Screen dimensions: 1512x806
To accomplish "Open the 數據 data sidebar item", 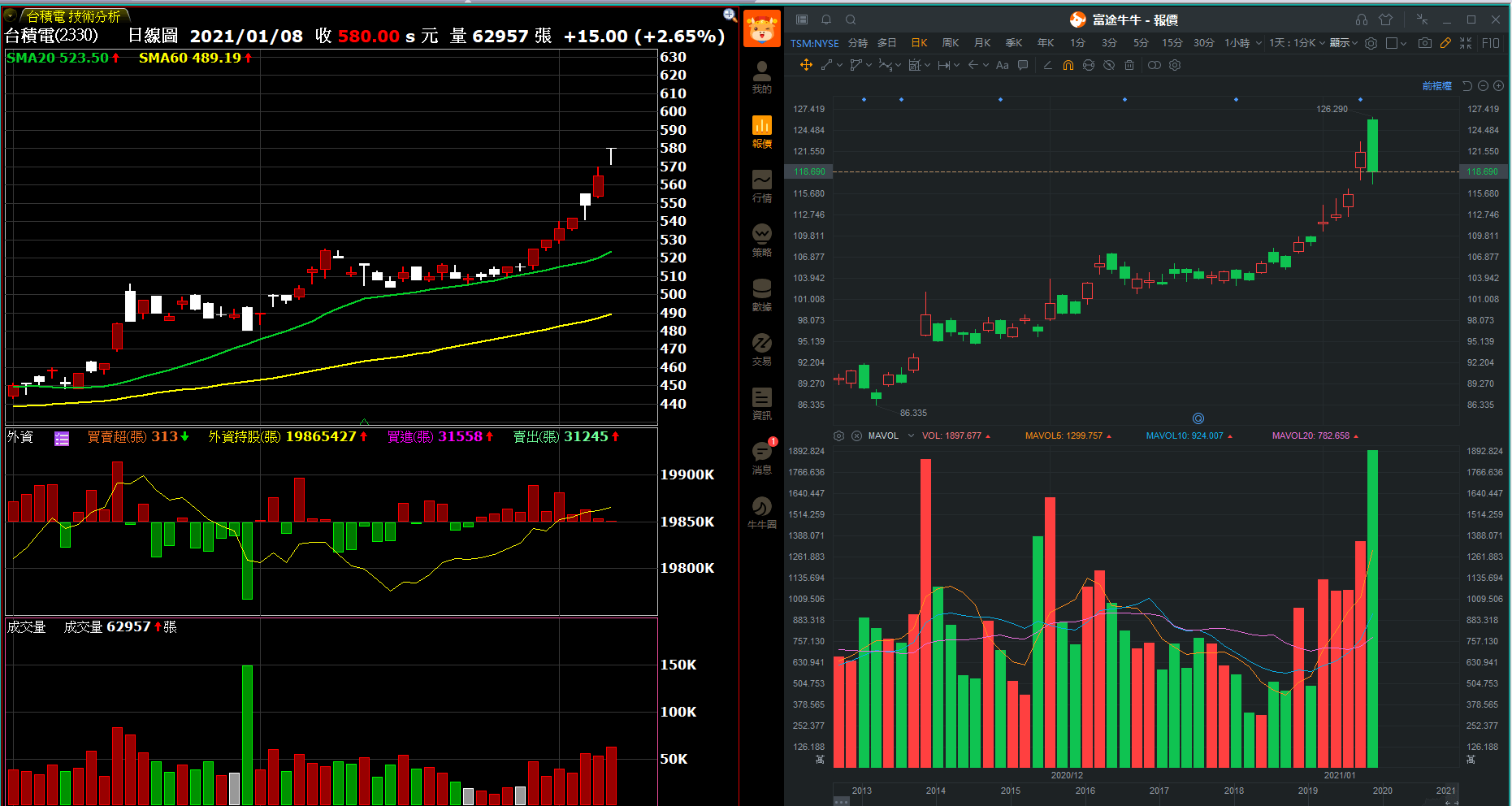I will click(x=761, y=295).
